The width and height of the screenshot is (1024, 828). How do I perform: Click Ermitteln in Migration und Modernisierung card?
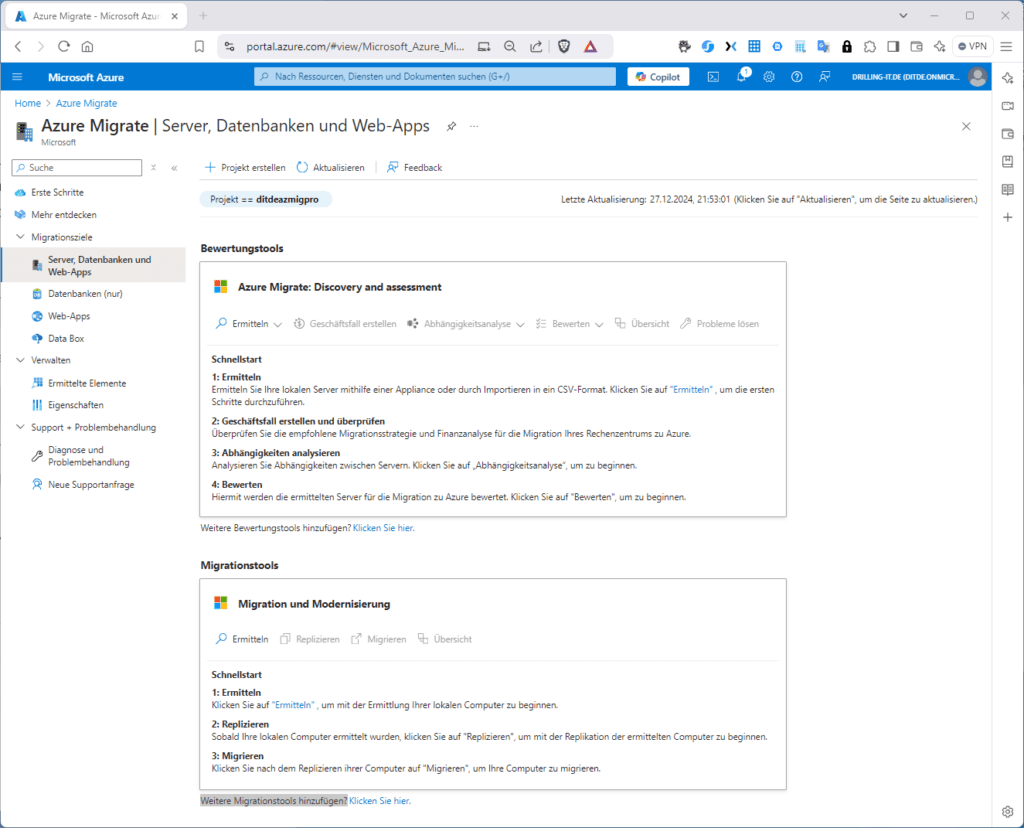coord(242,639)
